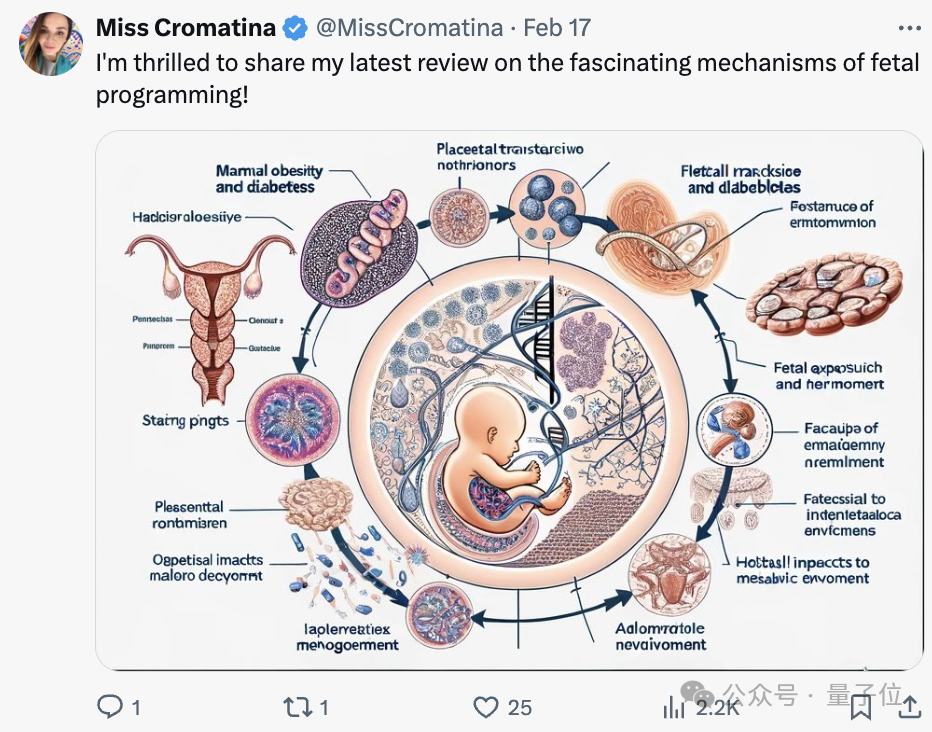Click the retweet arrows icon
932x732 pixels.
(298, 707)
